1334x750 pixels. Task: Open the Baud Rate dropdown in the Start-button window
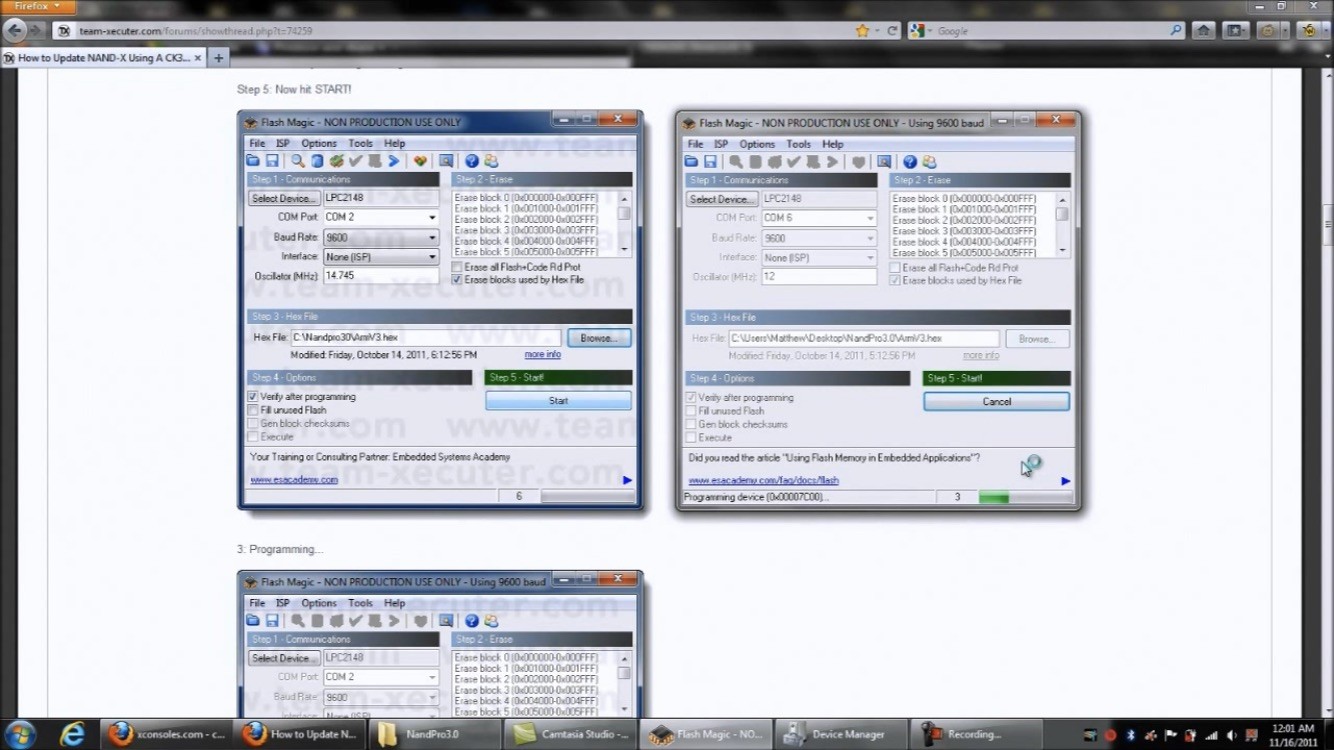pyautogui.click(x=381, y=237)
